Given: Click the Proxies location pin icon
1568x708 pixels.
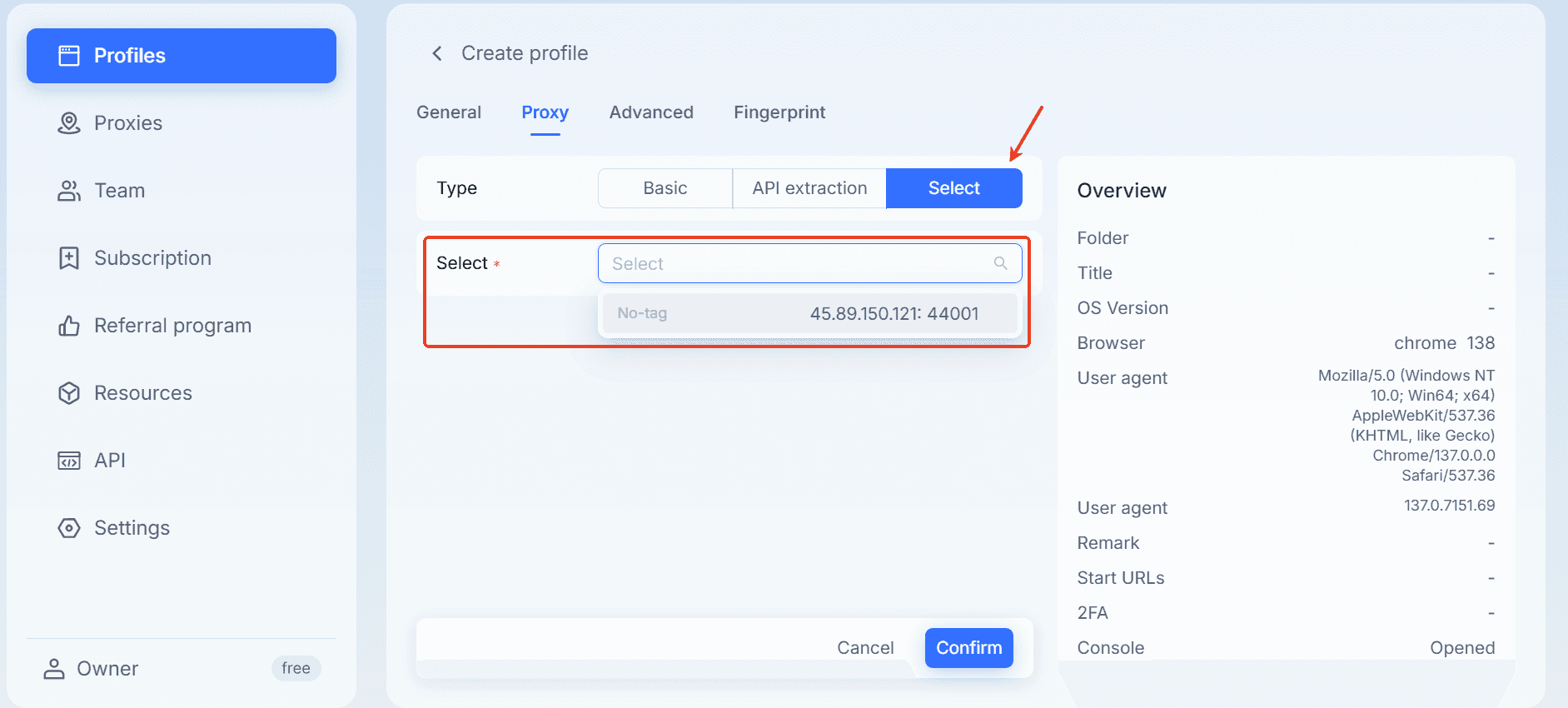Looking at the screenshot, I should click(x=69, y=123).
